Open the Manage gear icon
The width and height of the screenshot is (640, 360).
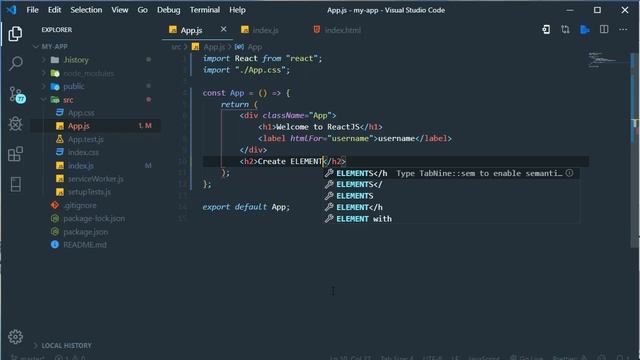pos(16,337)
